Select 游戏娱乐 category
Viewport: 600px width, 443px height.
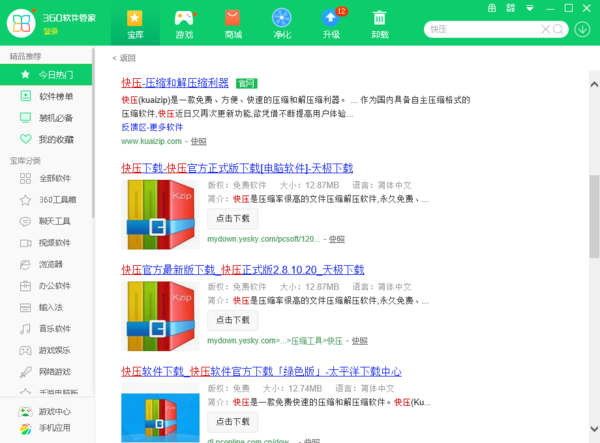pos(46,350)
